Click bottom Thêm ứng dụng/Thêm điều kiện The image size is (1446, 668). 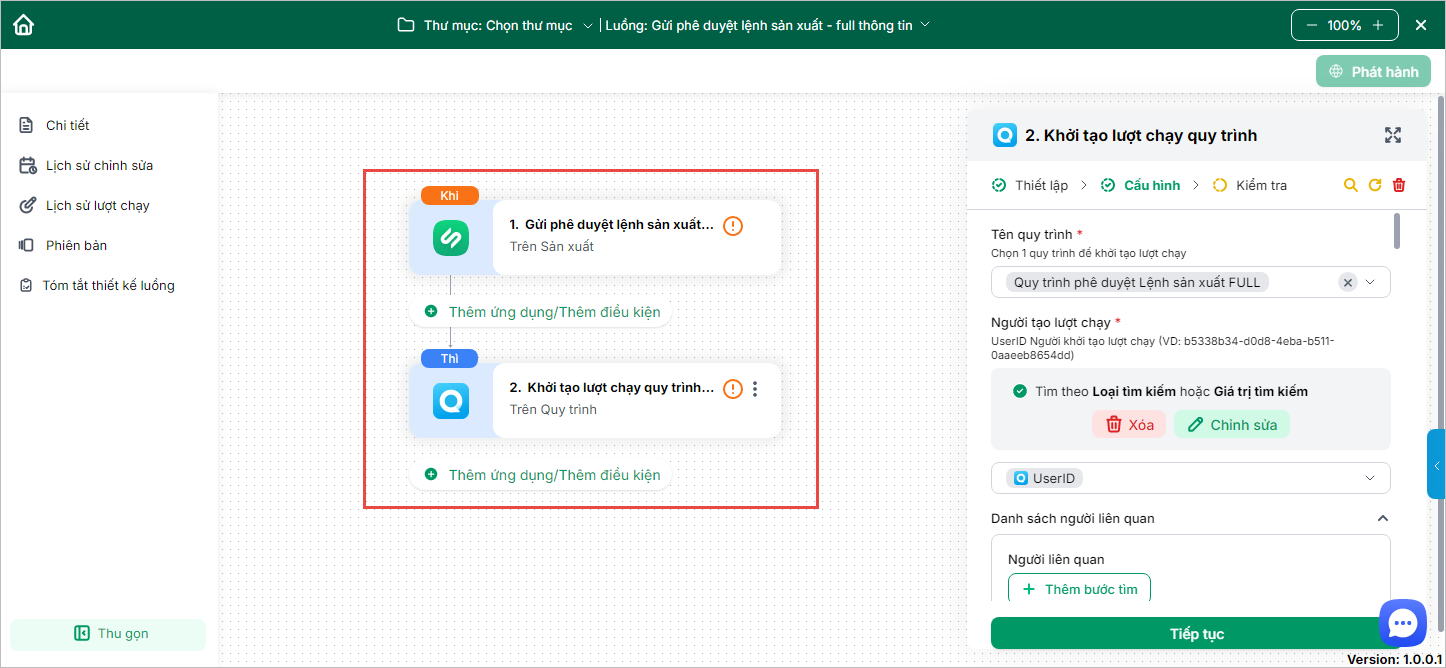pyautogui.click(x=541, y=475)
